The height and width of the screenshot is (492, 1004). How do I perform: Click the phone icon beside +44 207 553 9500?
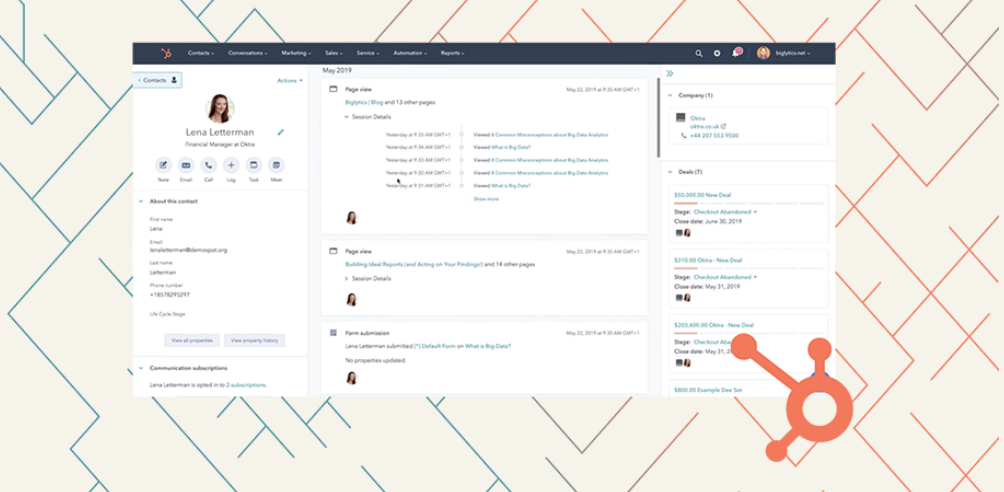click(x=684, y=136)
